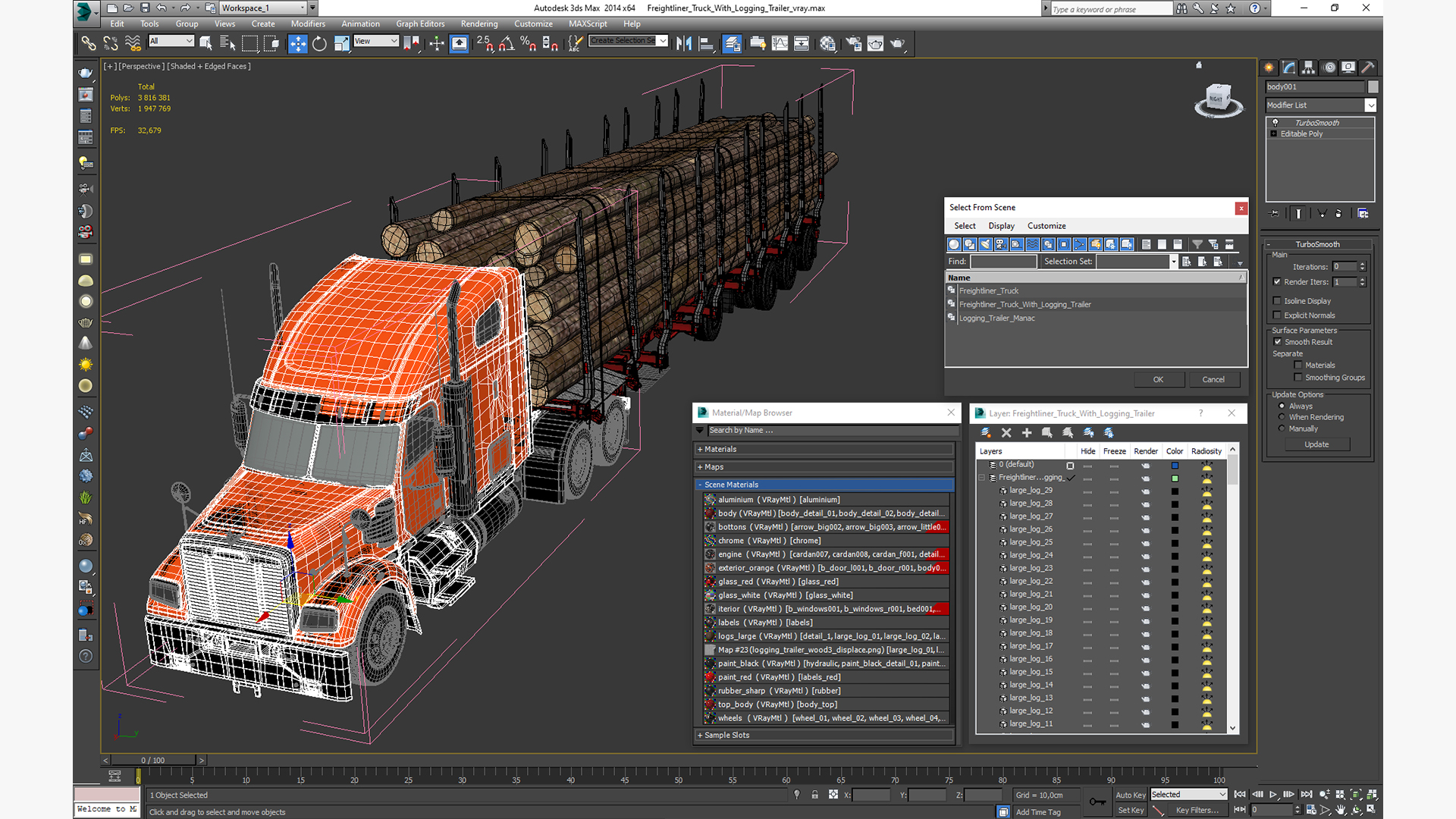Toggle the Render Iters checkbox

(x=1277, y=282)
